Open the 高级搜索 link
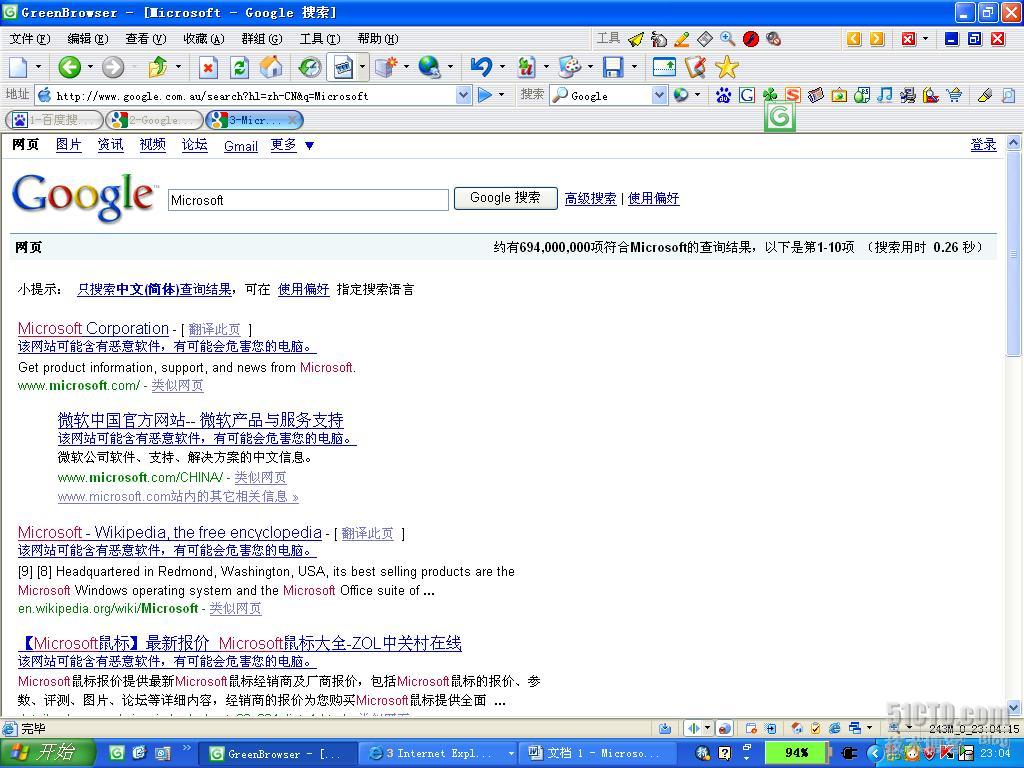 (590, 199)
